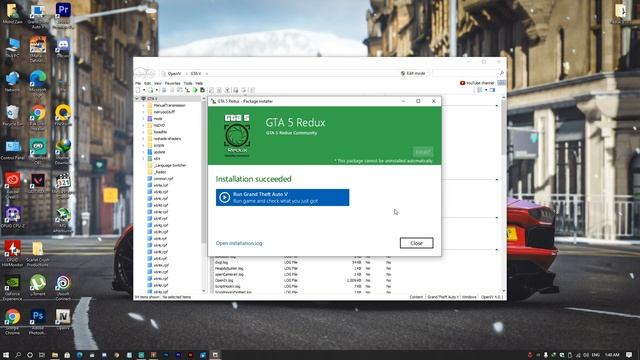Open Discord desktop shortcut
Image resolution: width=640 pixels, height=360 pixels.
click(x=63, y=48)
